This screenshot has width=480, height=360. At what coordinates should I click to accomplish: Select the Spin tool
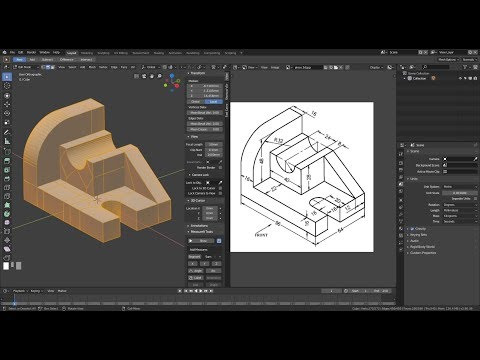(x=7, y=214)
